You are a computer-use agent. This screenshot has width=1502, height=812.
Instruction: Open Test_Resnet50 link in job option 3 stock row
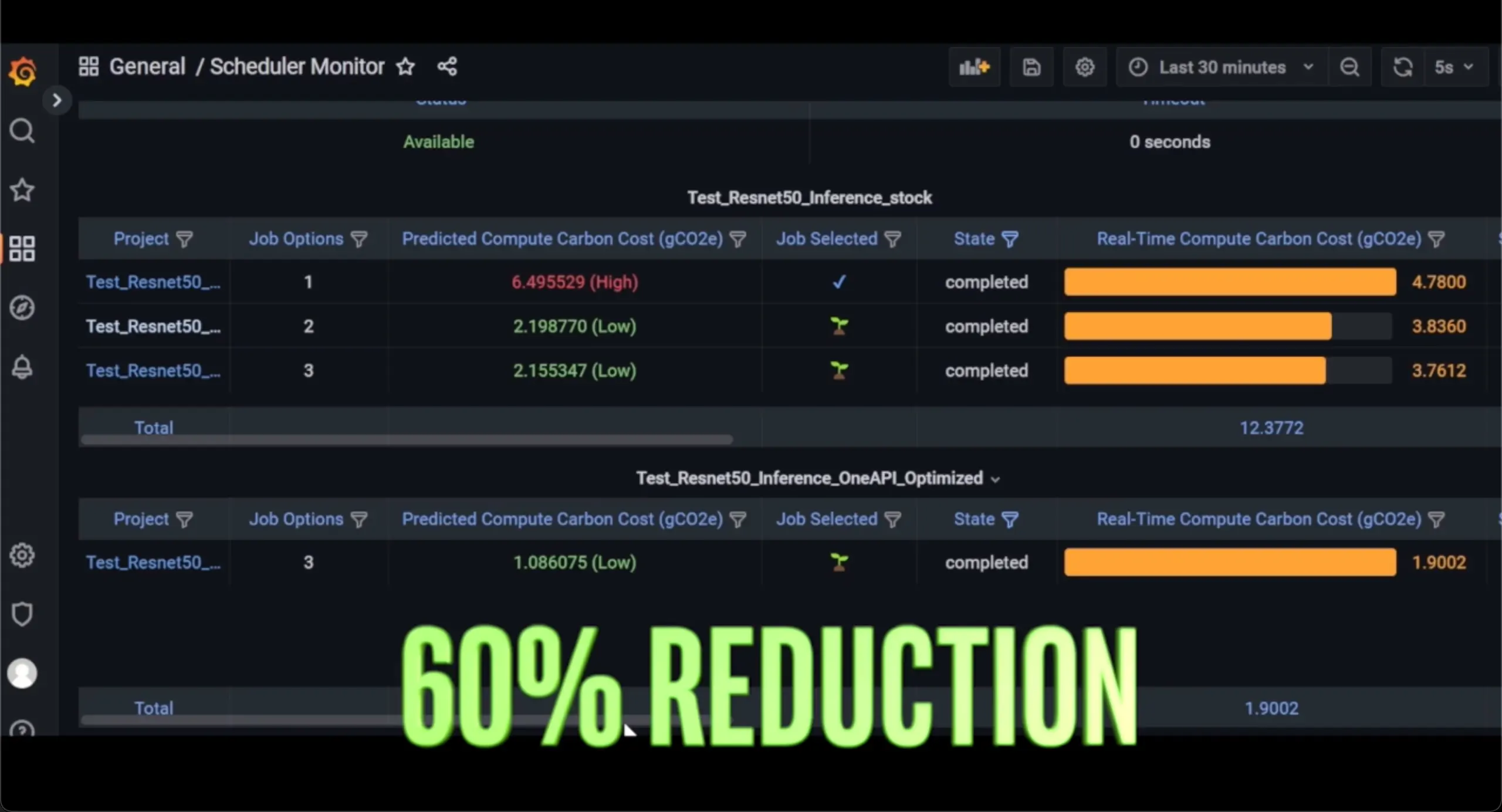[x=153, y=371]
